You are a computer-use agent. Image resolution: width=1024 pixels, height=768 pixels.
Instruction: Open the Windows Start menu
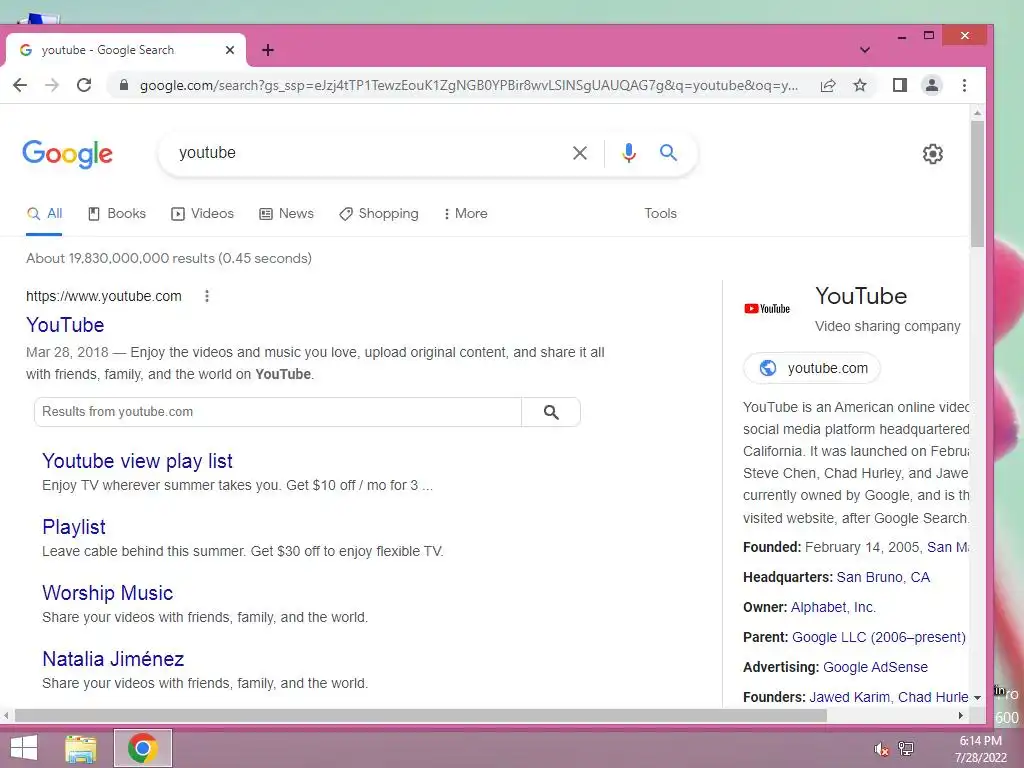(24, 748)
